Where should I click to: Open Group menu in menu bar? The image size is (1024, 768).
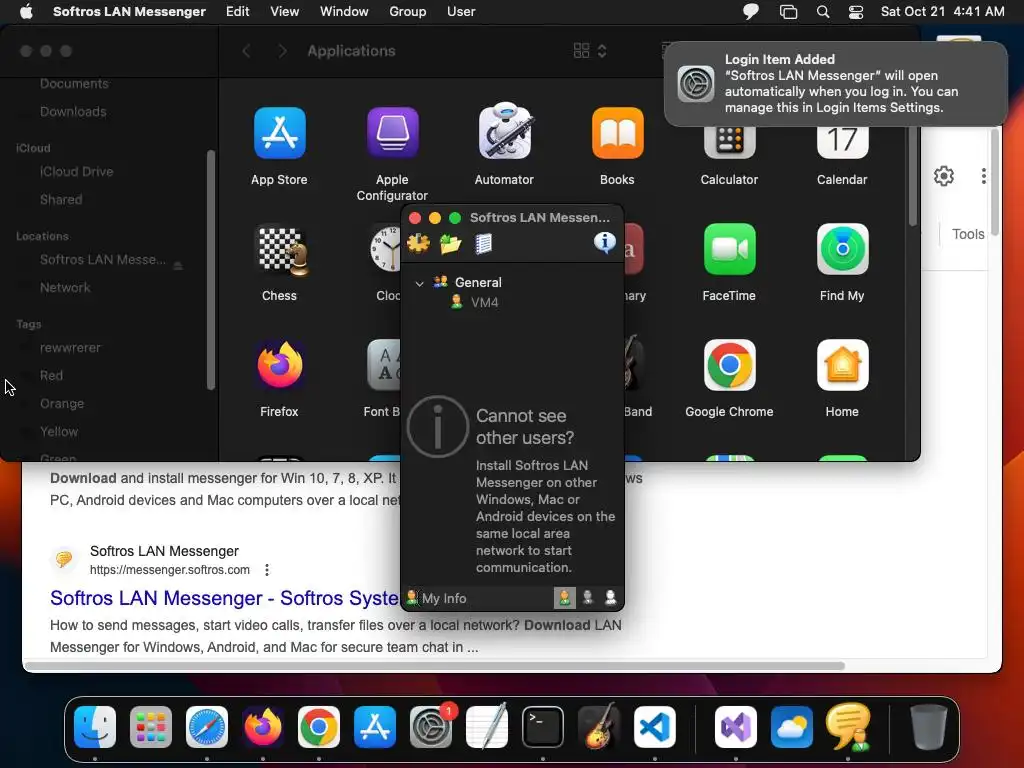click(x=408, y=12)
